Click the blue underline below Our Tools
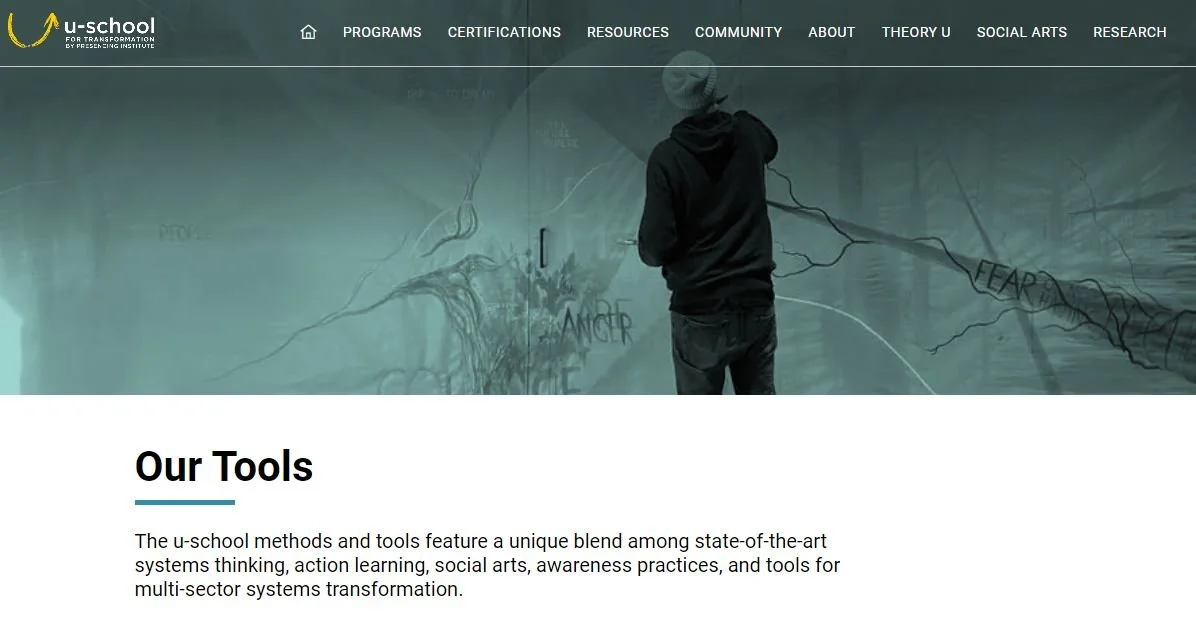The height and width of the screenshot is (621, 1196). pyautogui.click(x=185, y=502)
